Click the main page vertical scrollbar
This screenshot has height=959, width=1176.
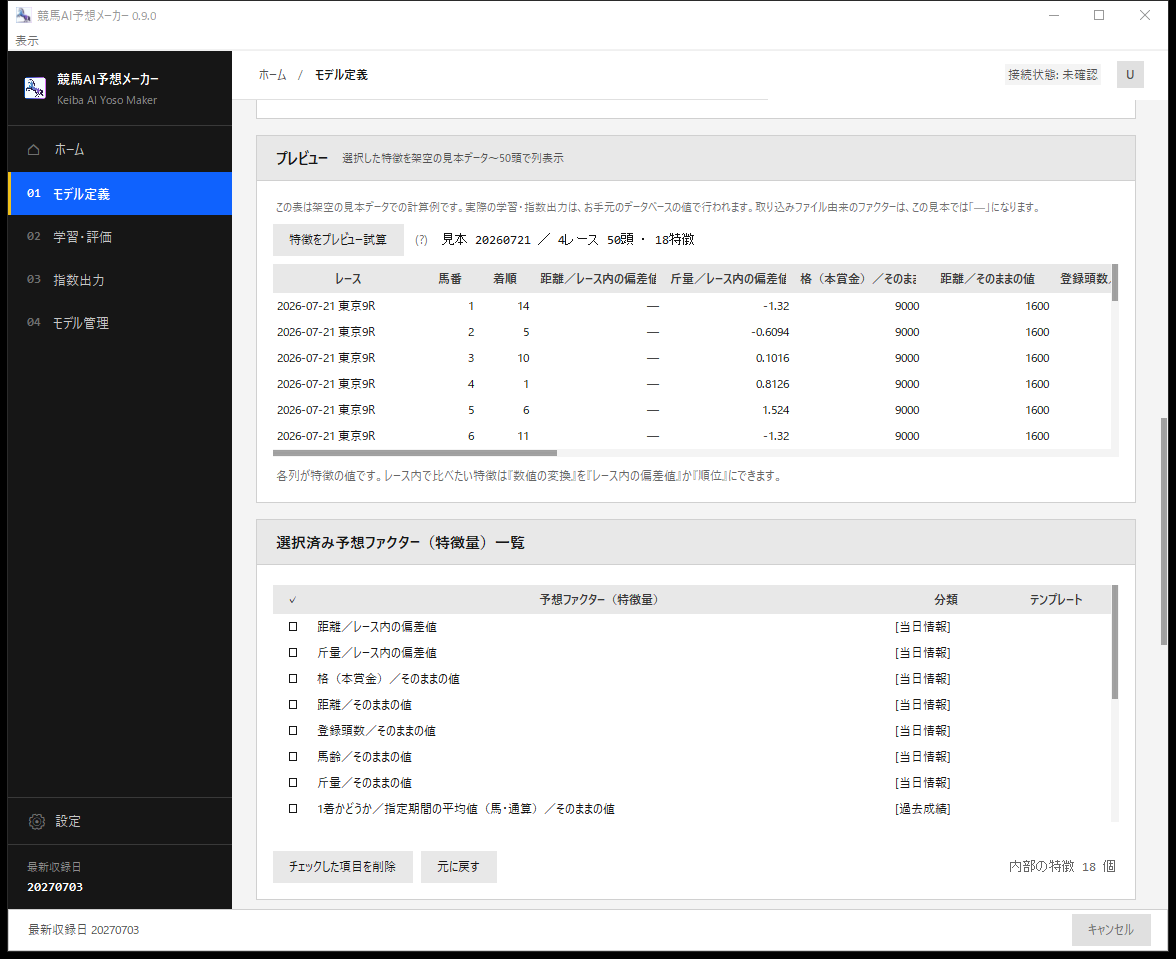pos(1163,531)
